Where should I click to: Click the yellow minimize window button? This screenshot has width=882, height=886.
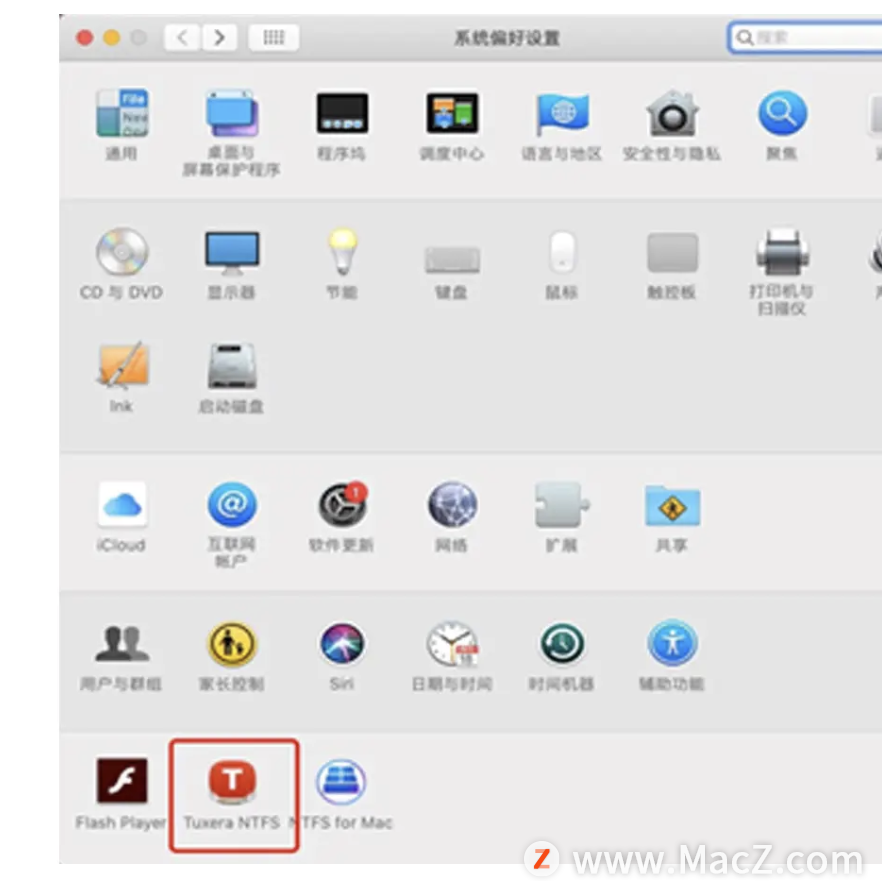tap(112, 38)
